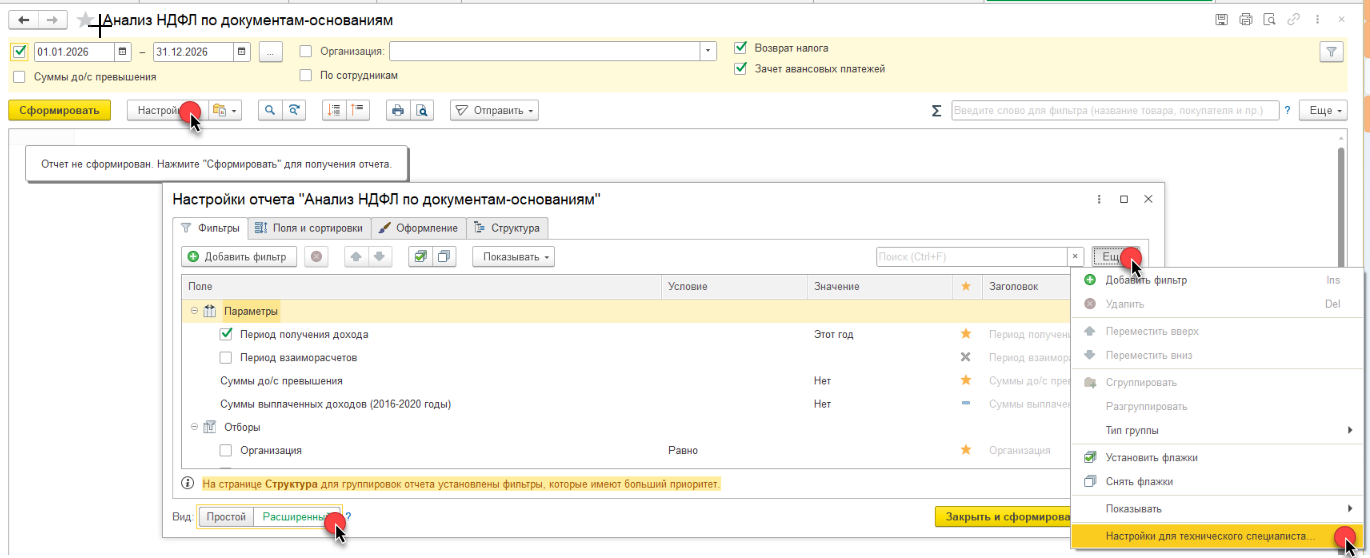
Task: Expand the 'Показывать' dropdown in settings dialog
Action: pos(513,257)
